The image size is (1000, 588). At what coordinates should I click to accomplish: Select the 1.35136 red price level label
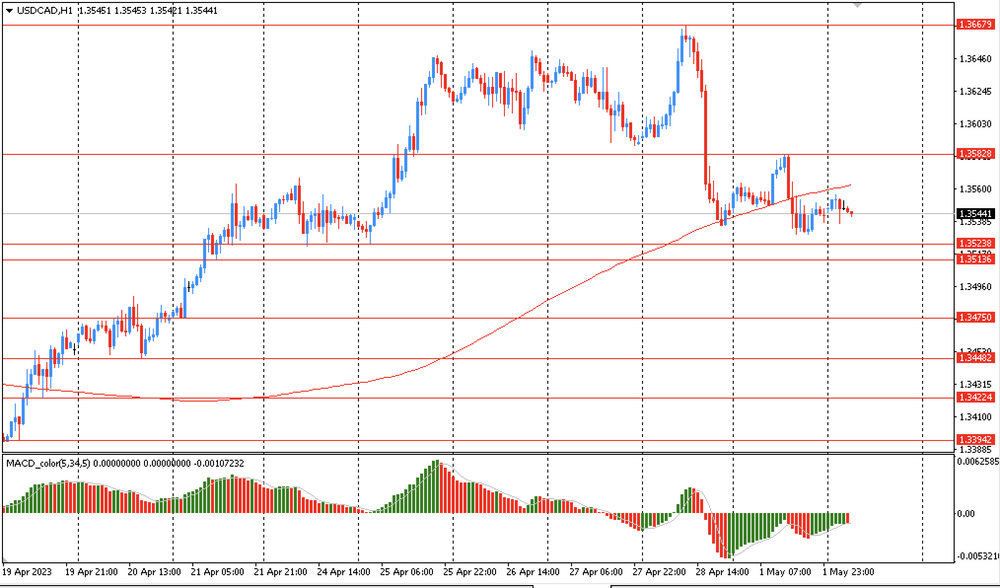975,260
